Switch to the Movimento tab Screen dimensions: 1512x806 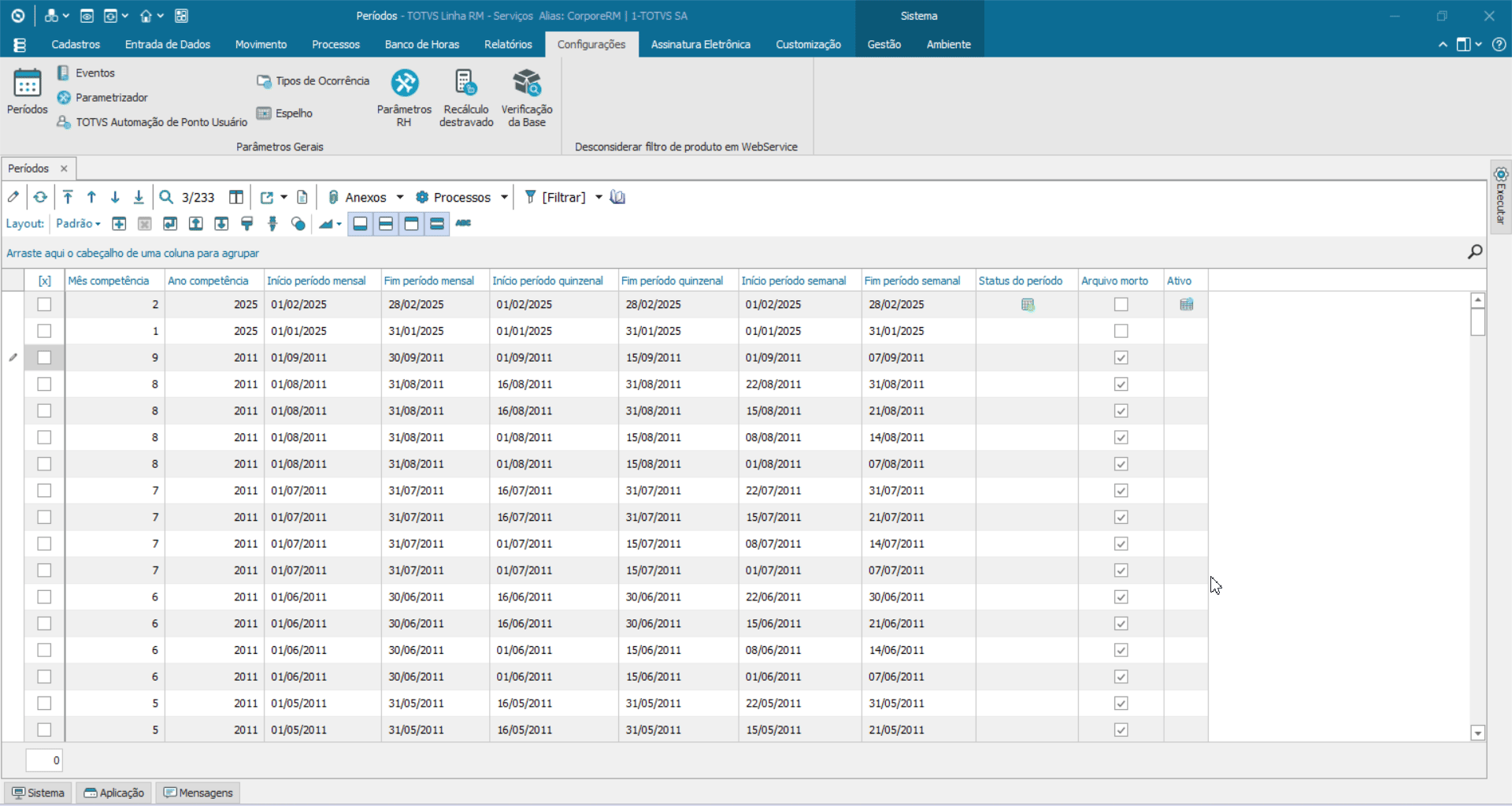pos(261,45)
